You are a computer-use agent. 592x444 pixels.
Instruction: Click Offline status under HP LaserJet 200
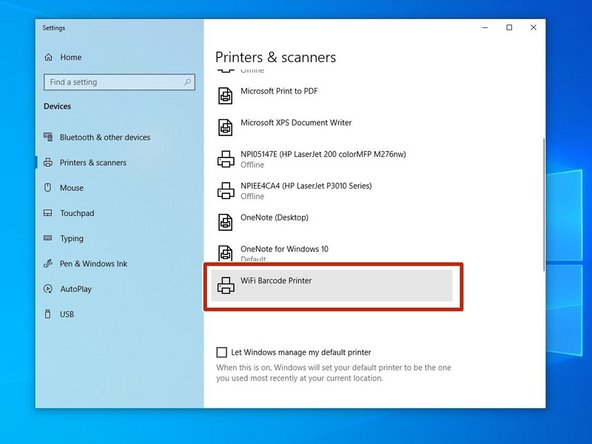point(252,165)
